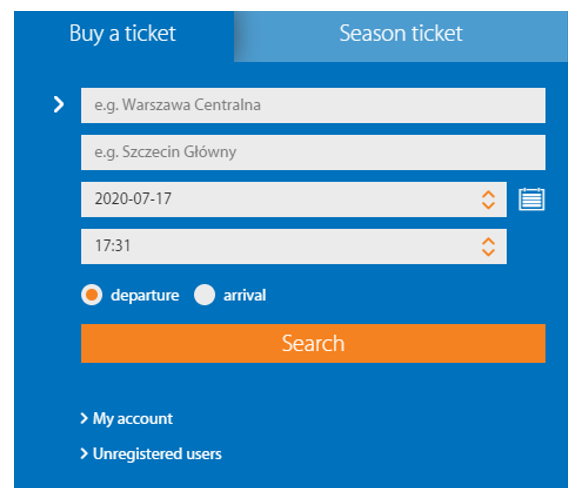580x500 pixels.
Task: Switch to the Season ticket tab
Action: 401,36
